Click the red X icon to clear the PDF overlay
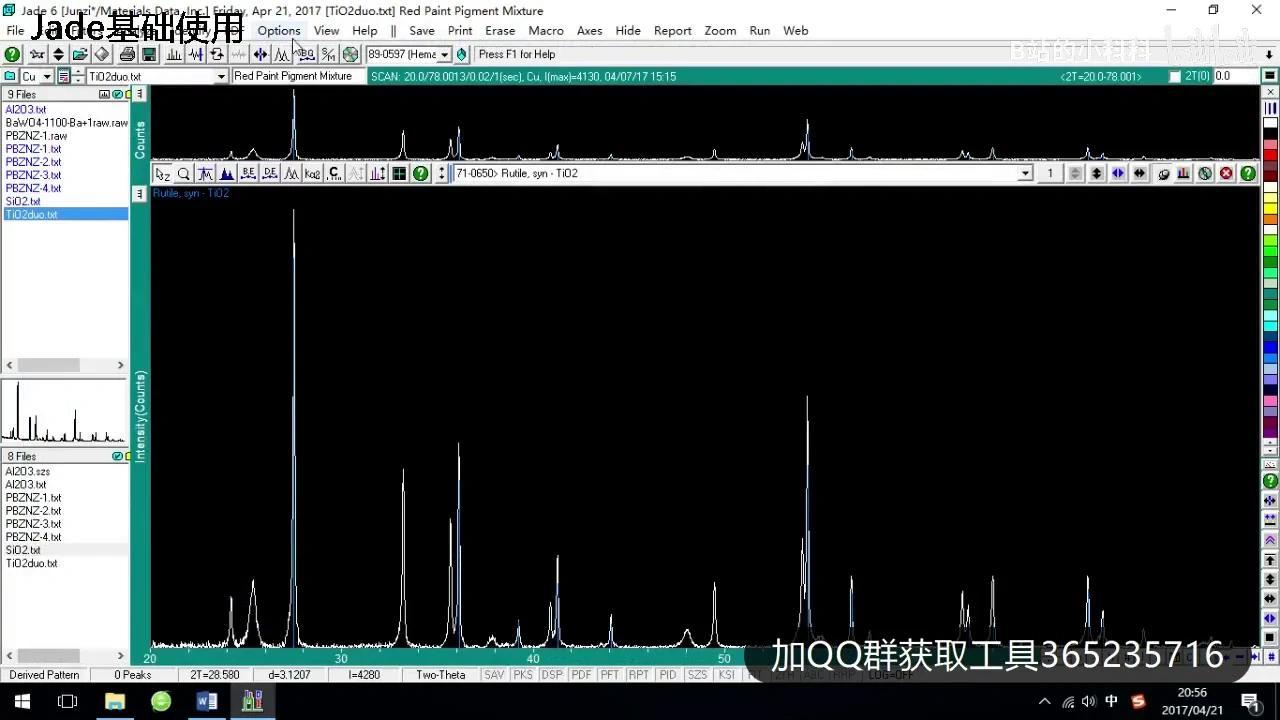The width and height of the screenshot is (1280, 720). [1226, 173]
